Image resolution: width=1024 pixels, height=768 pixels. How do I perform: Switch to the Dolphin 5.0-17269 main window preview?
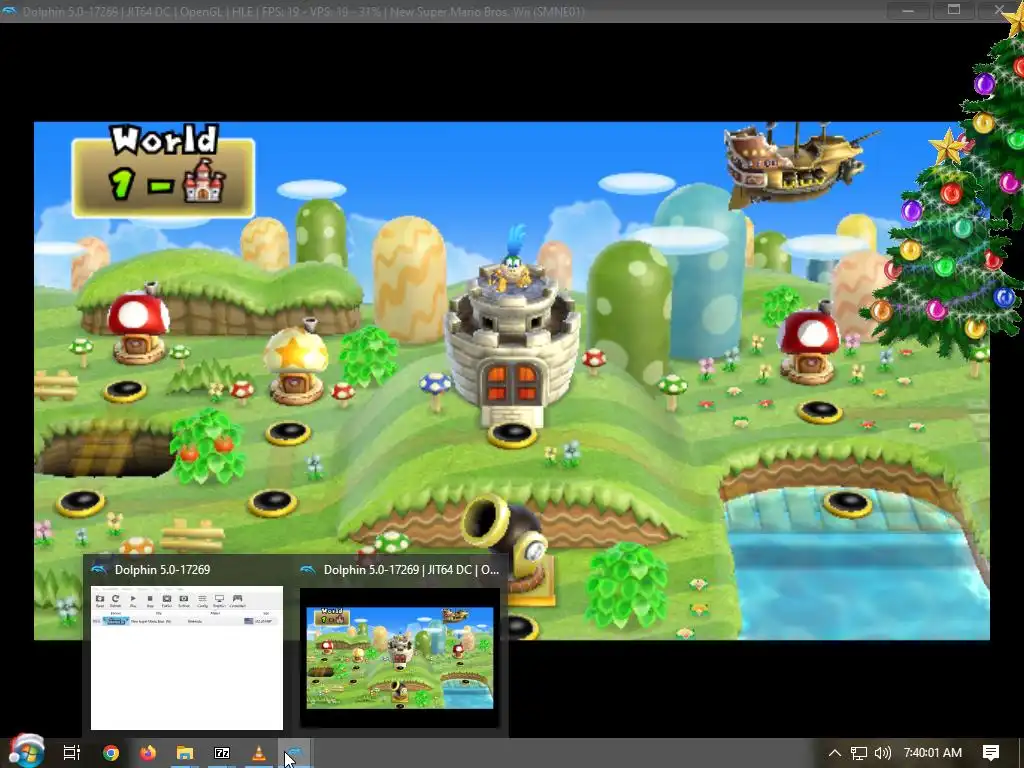click(x=187, y=657)
